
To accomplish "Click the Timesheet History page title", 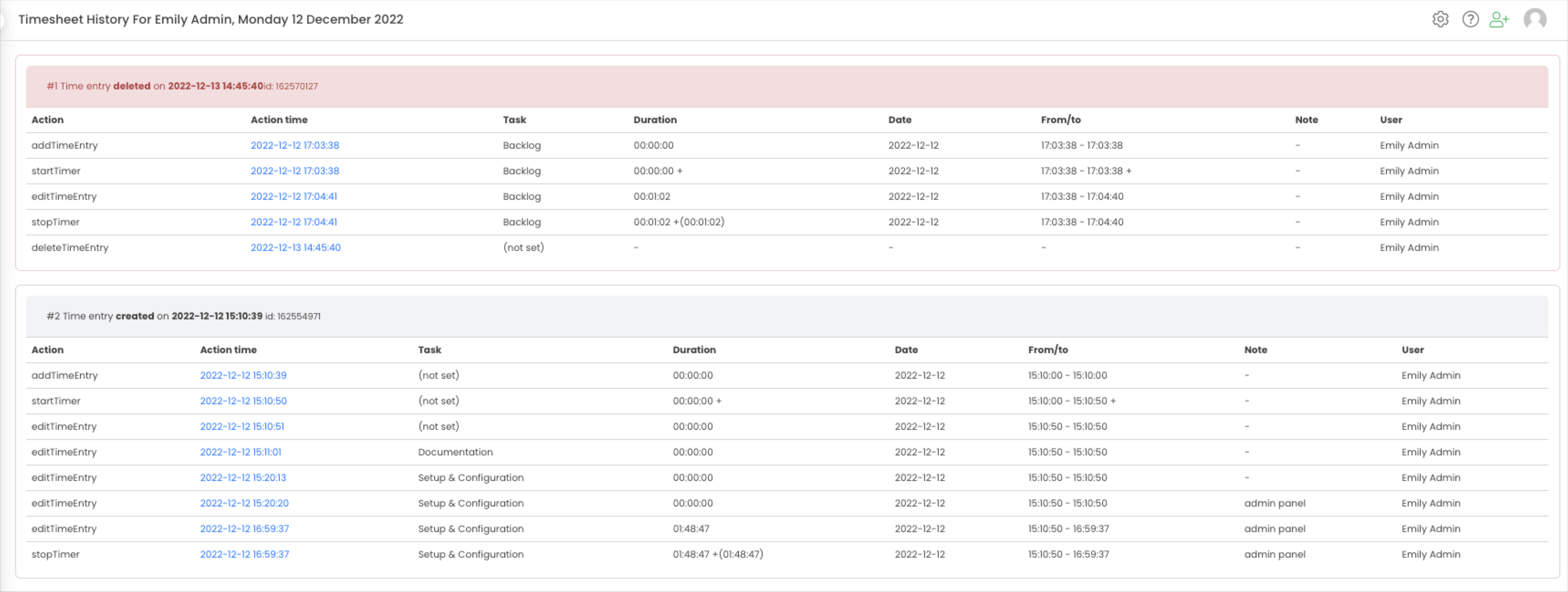I will point(211,20).
